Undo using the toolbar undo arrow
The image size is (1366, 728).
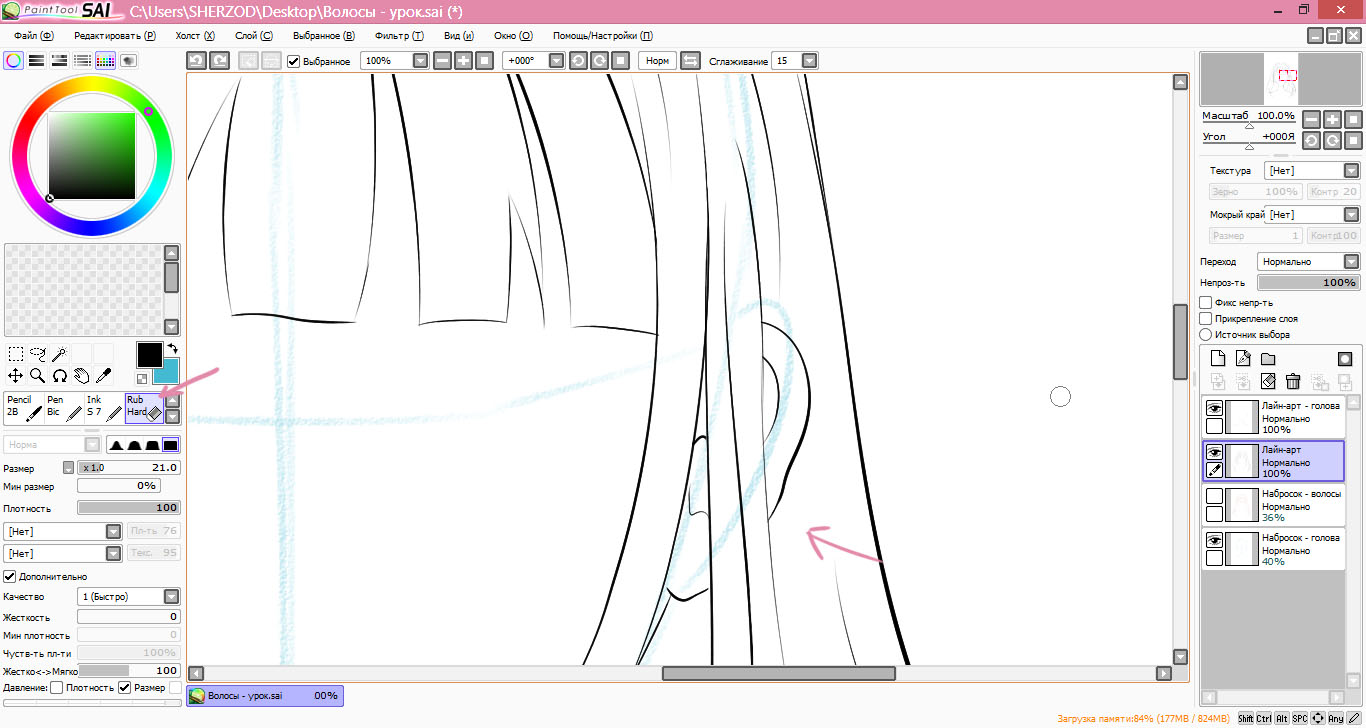(197, 61)
